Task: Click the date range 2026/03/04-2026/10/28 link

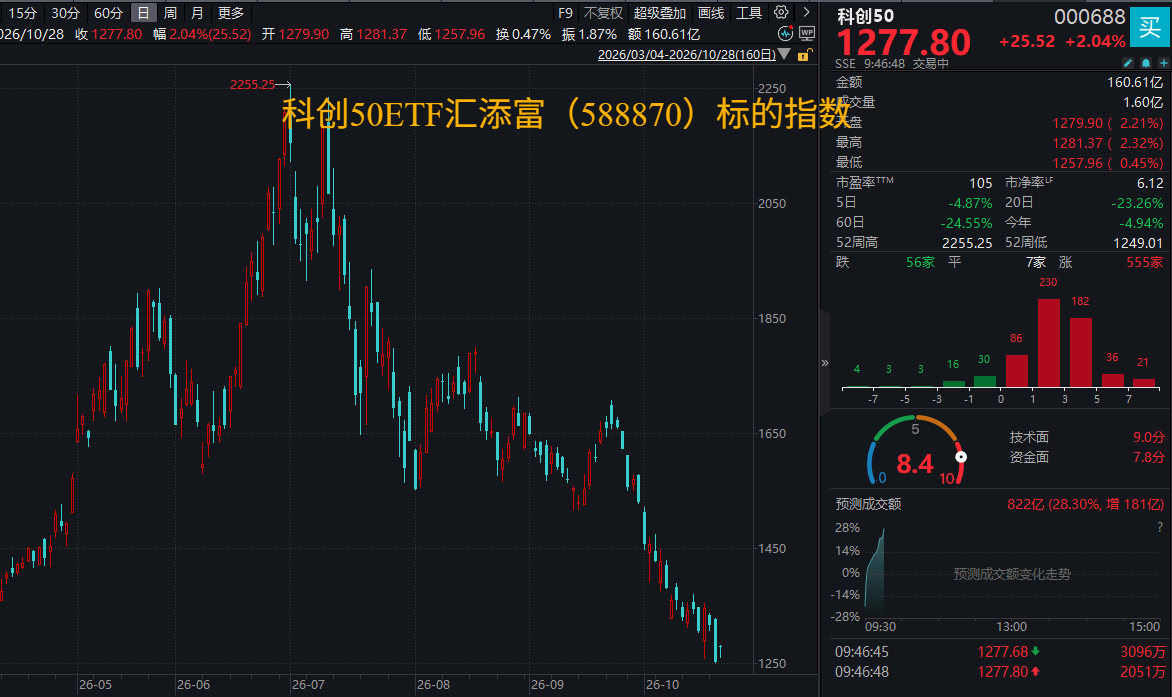Action: click(x=687, y=55)
